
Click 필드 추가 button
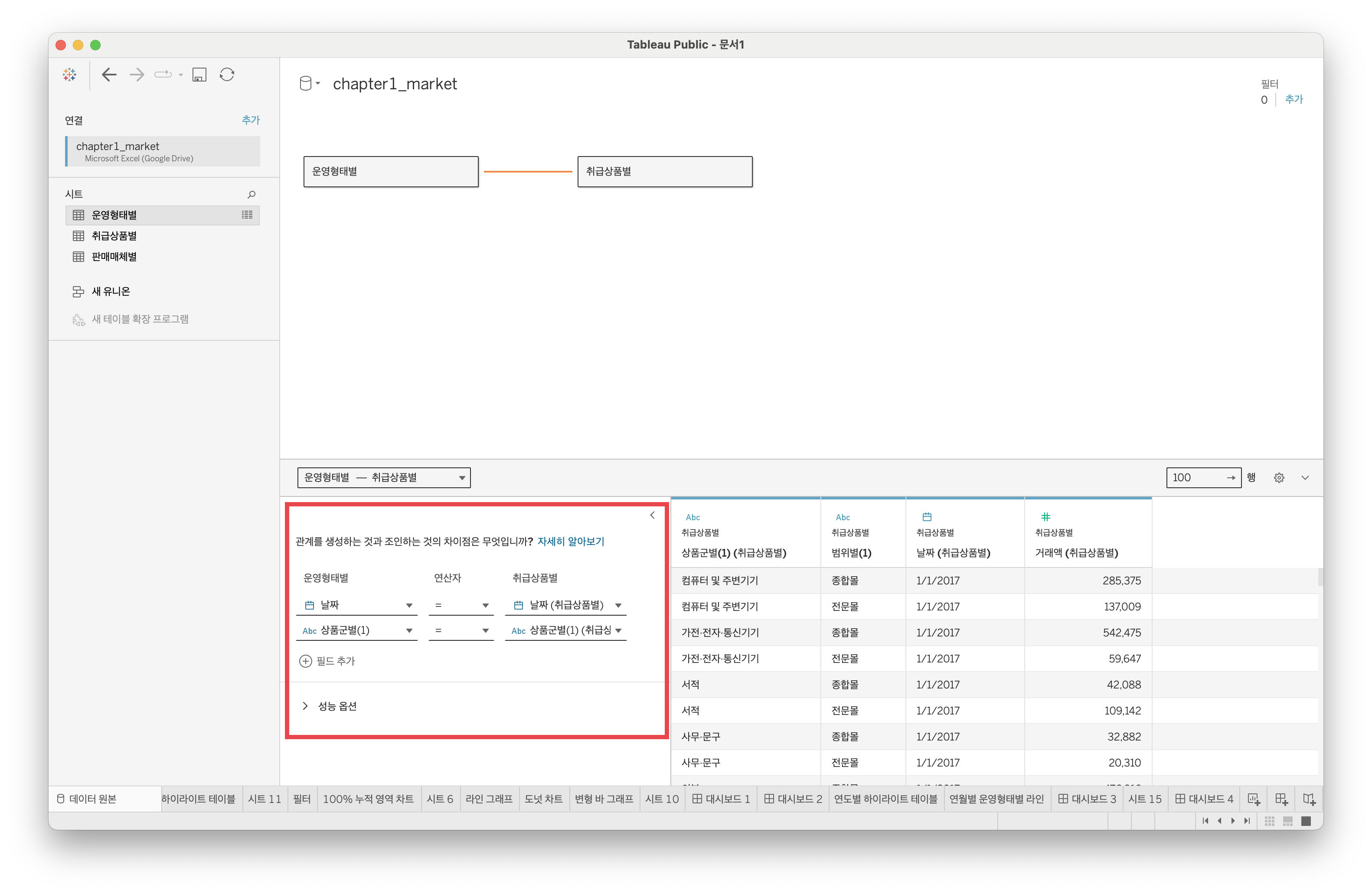[327, 661]
